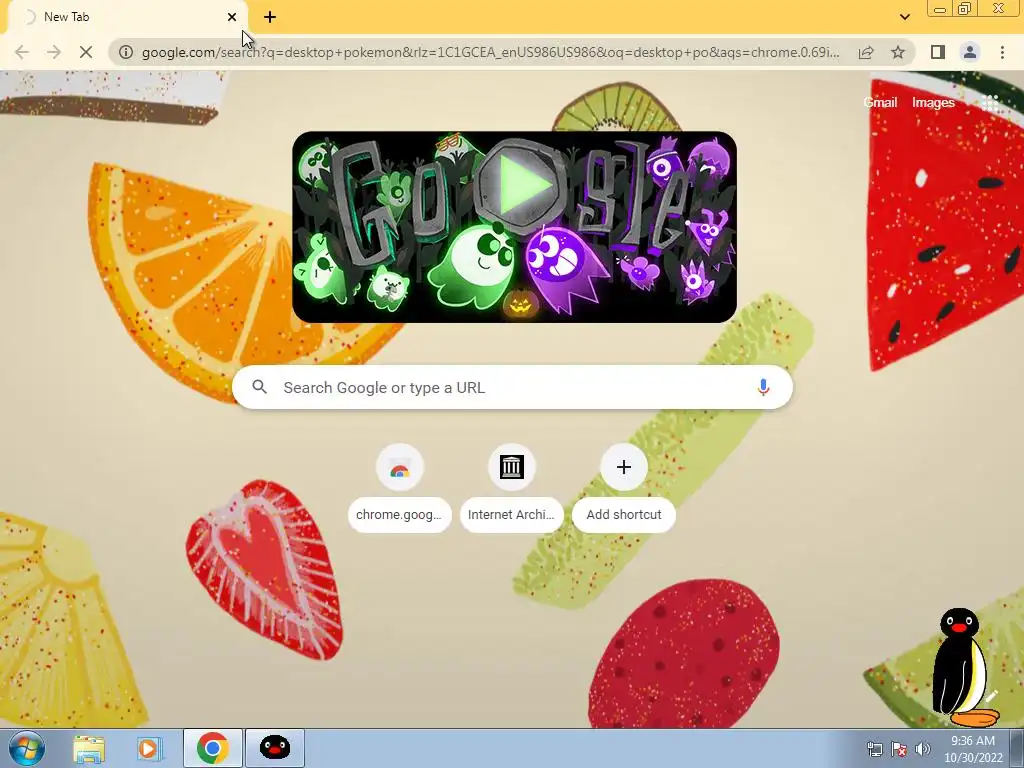Click the Pingu app taskbar button
The width and height of the screenshot is (1024, 768).
click(275, 748)
